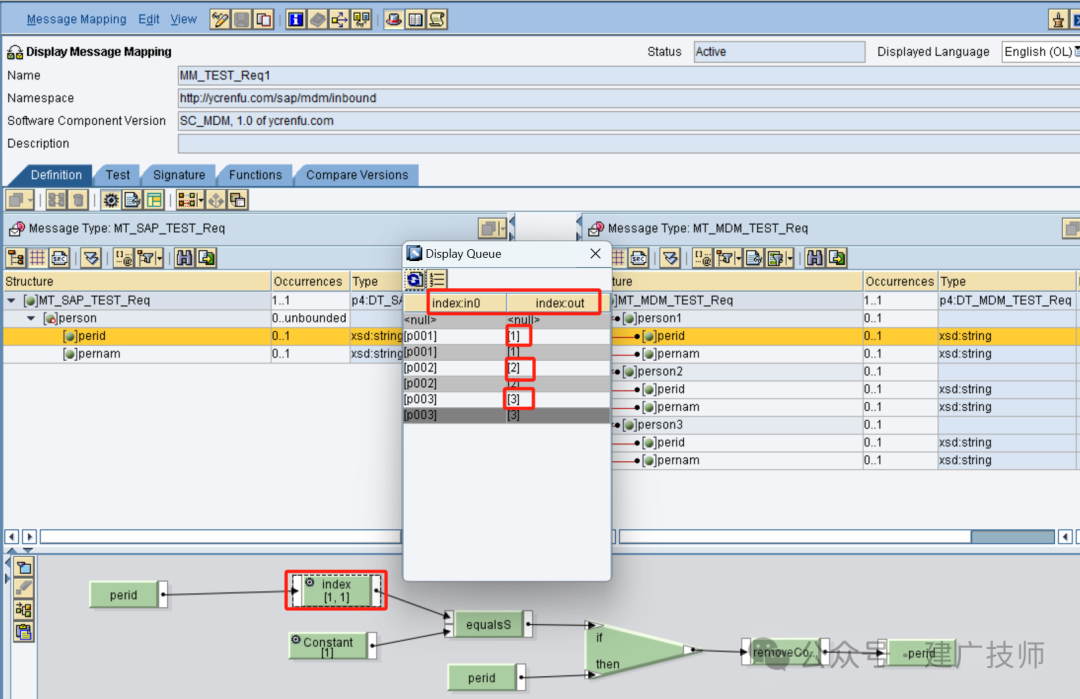The image size is (1080, 699).
Task: Open the filter dropdown in source toolbar
Action: click(149, 258)
